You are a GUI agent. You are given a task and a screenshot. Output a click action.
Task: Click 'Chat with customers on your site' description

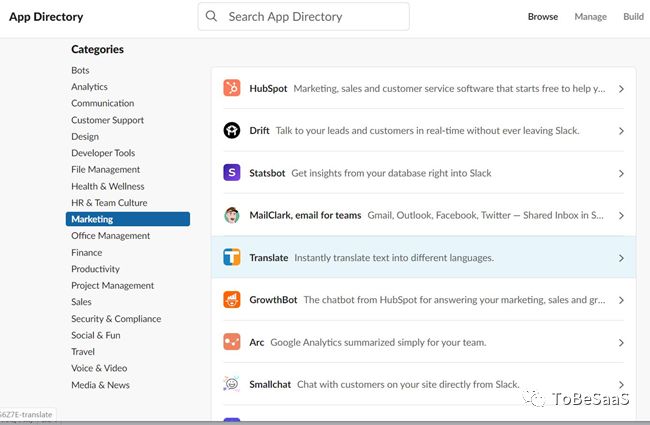click(x=408, y=384)
